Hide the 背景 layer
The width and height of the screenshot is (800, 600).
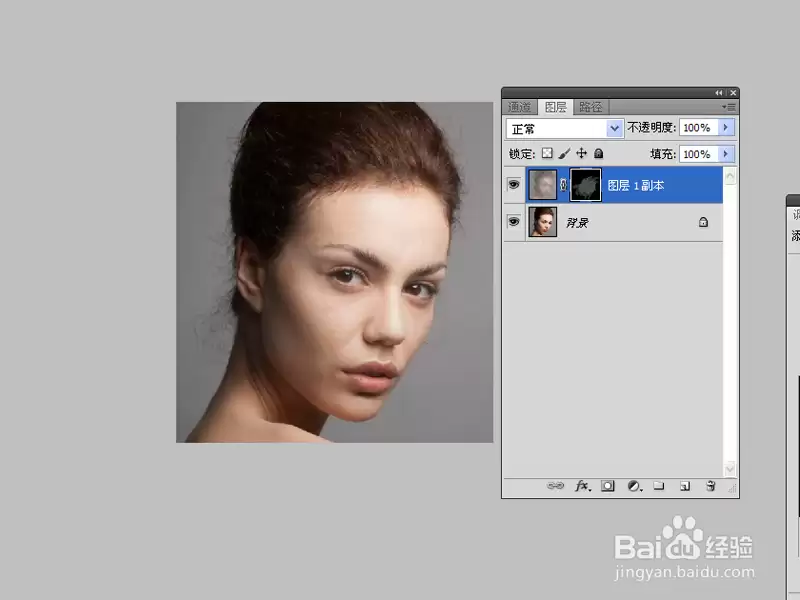click(x=514, y=221)
